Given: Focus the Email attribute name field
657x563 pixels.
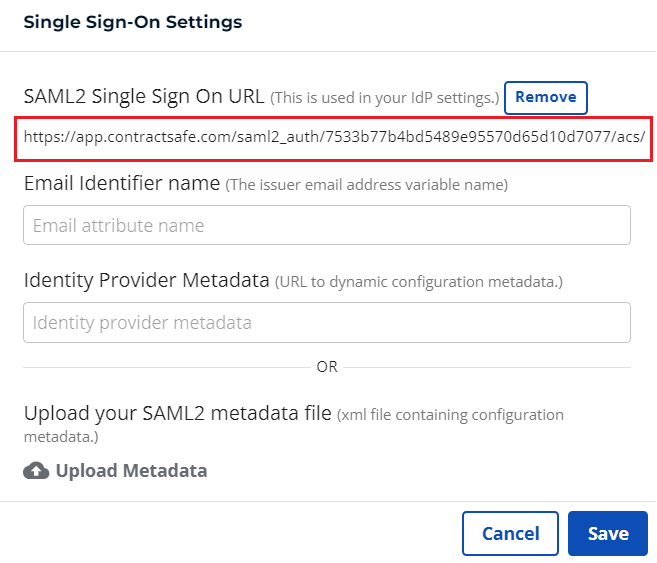Looking at the screenshot, I should [327, 225].
